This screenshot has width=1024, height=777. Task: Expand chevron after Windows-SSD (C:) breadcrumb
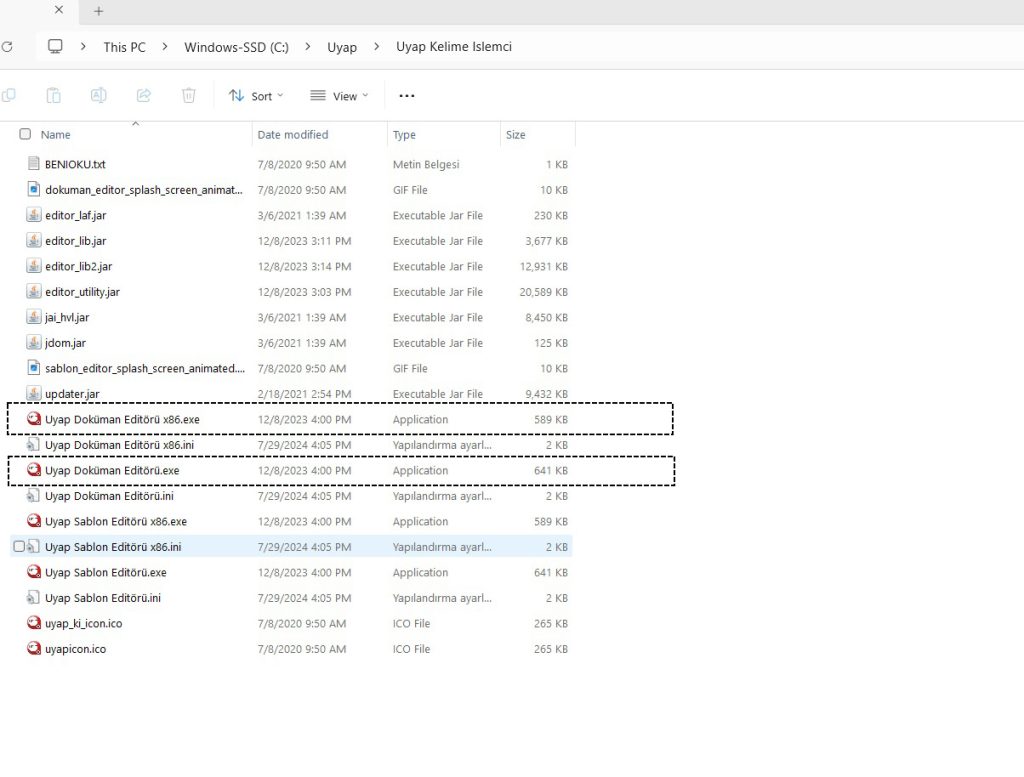308,47
